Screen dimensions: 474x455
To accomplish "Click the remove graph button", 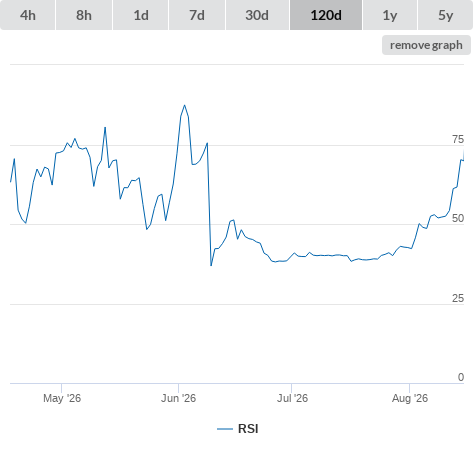I will (426, 45).
